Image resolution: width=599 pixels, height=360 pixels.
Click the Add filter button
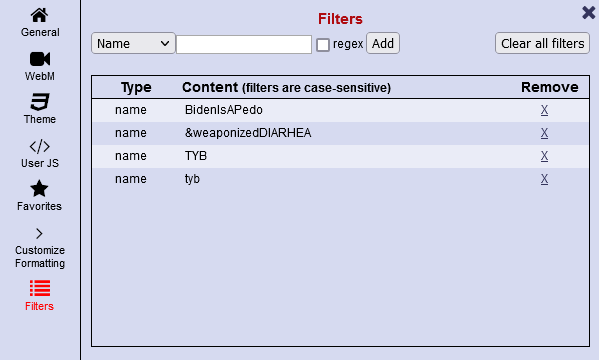tap(383, 43)
